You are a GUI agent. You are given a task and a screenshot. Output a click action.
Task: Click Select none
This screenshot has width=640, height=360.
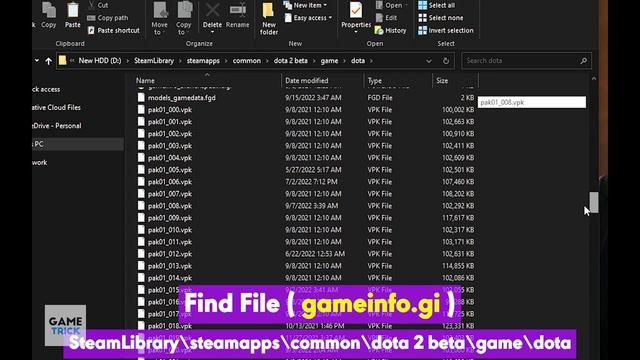pos(441,18)
